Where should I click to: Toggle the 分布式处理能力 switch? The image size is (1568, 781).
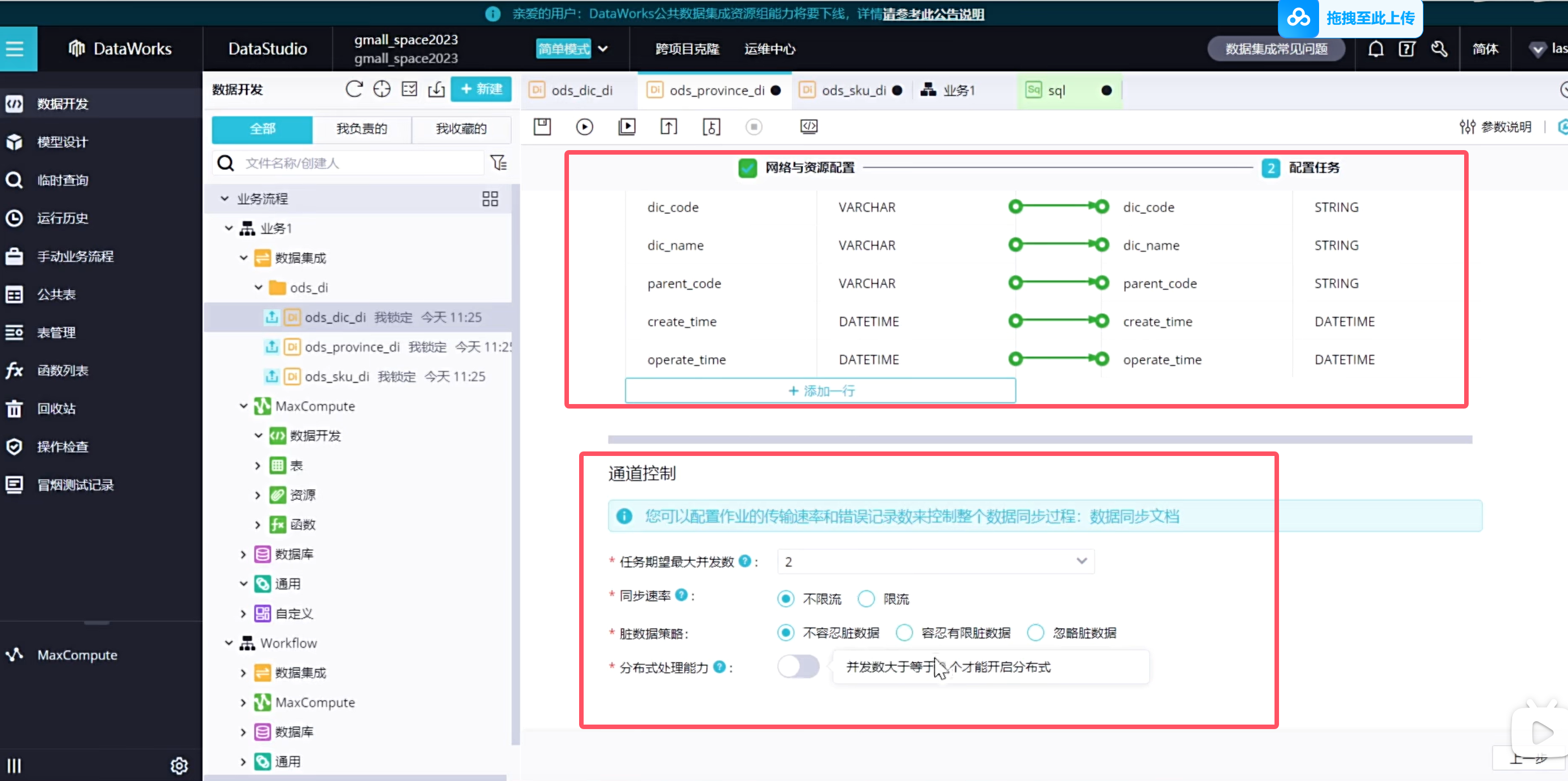(798, 666)
